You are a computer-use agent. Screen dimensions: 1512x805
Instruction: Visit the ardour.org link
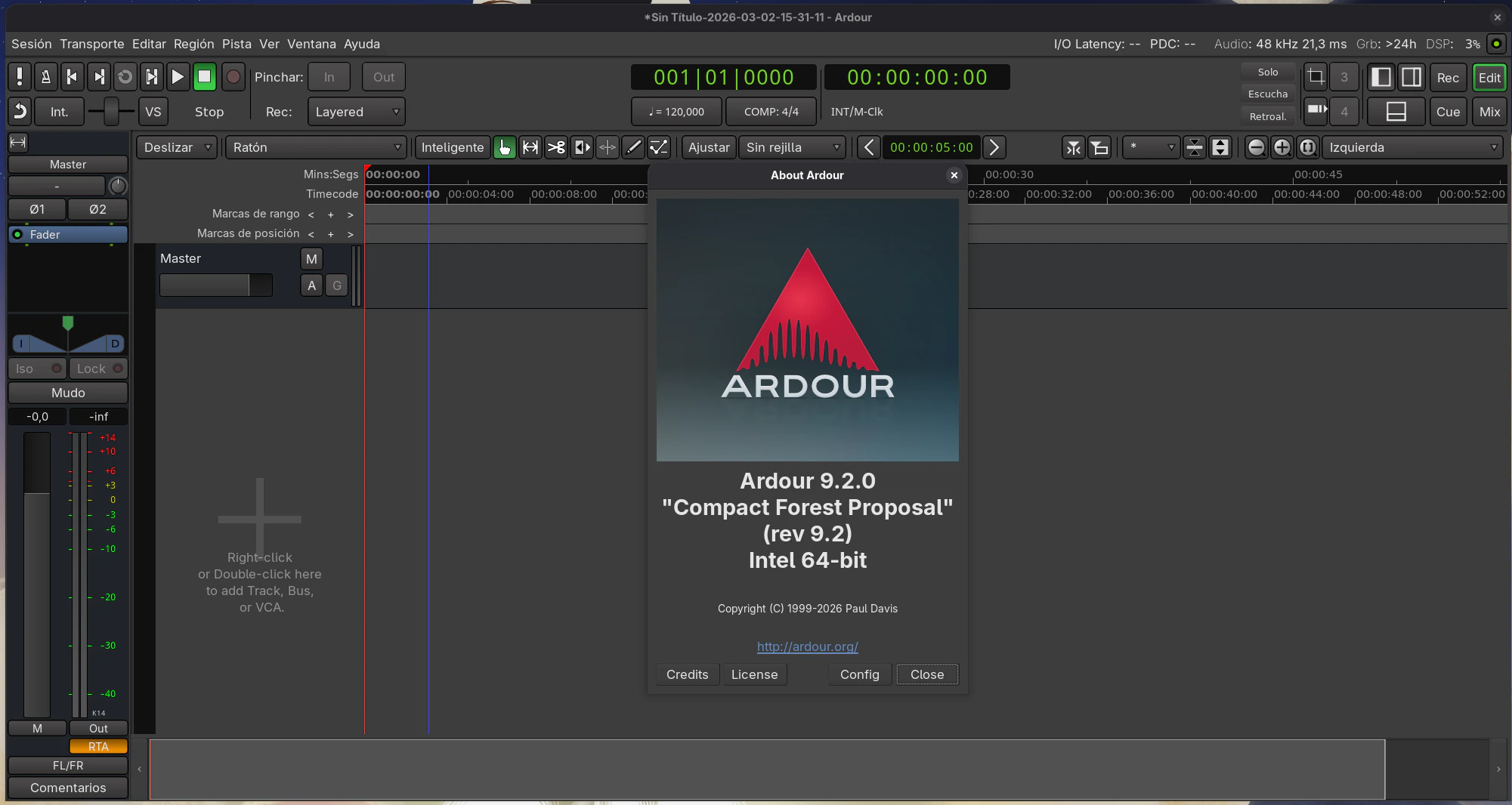tap(807, 647)
